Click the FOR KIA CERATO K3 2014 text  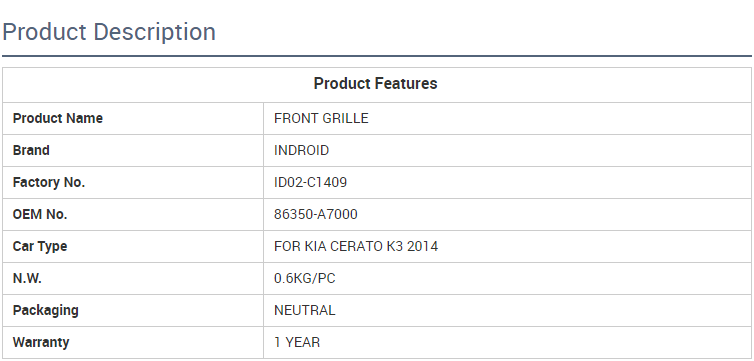click(x=356, y=247)
